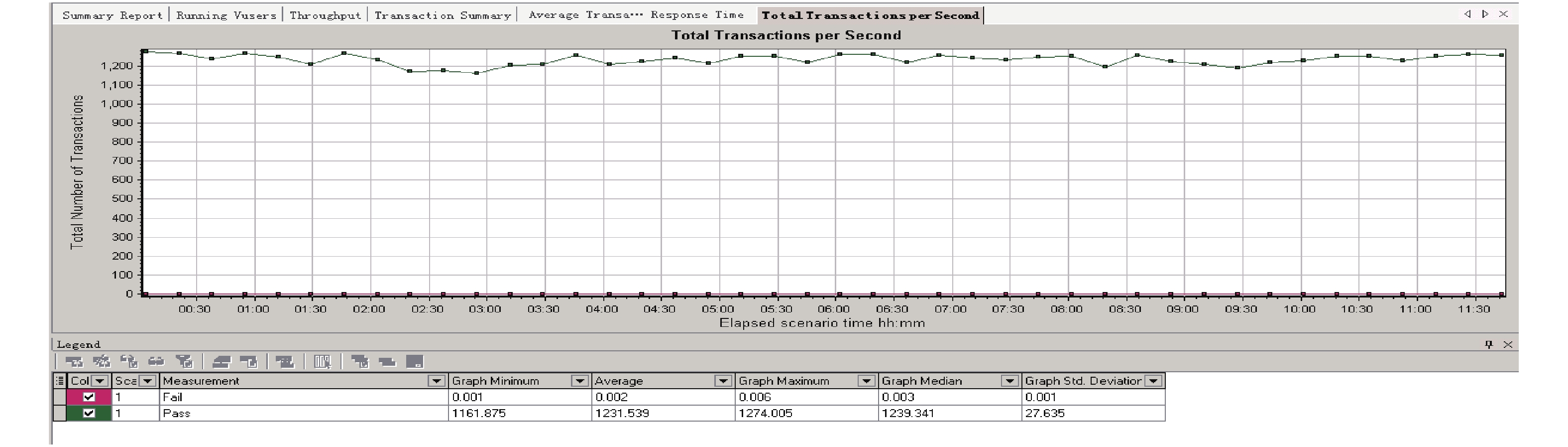Click the first icon in the Legend toolbar
Screen dimensions: 1568x447
74,362
